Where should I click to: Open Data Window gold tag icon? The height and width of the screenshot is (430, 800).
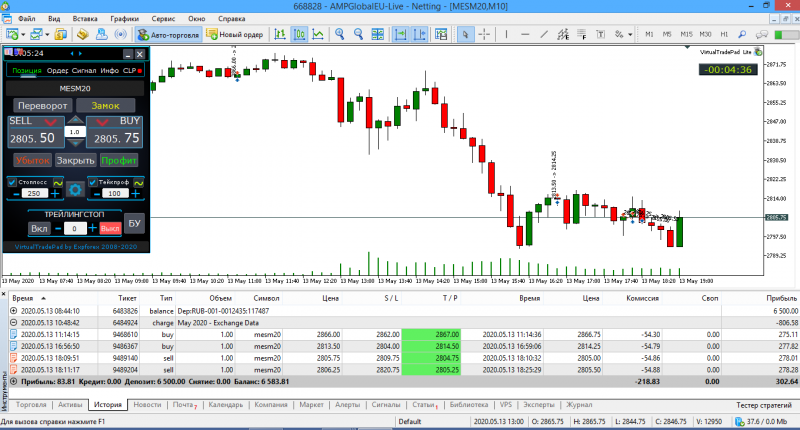coord(83,34)
